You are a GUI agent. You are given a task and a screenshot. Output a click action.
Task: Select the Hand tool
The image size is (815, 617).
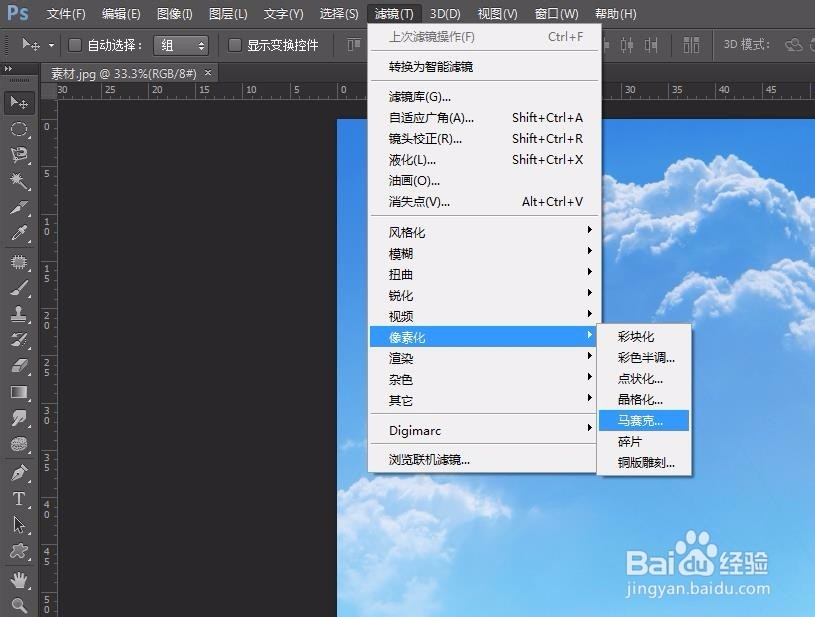point(19,579)
